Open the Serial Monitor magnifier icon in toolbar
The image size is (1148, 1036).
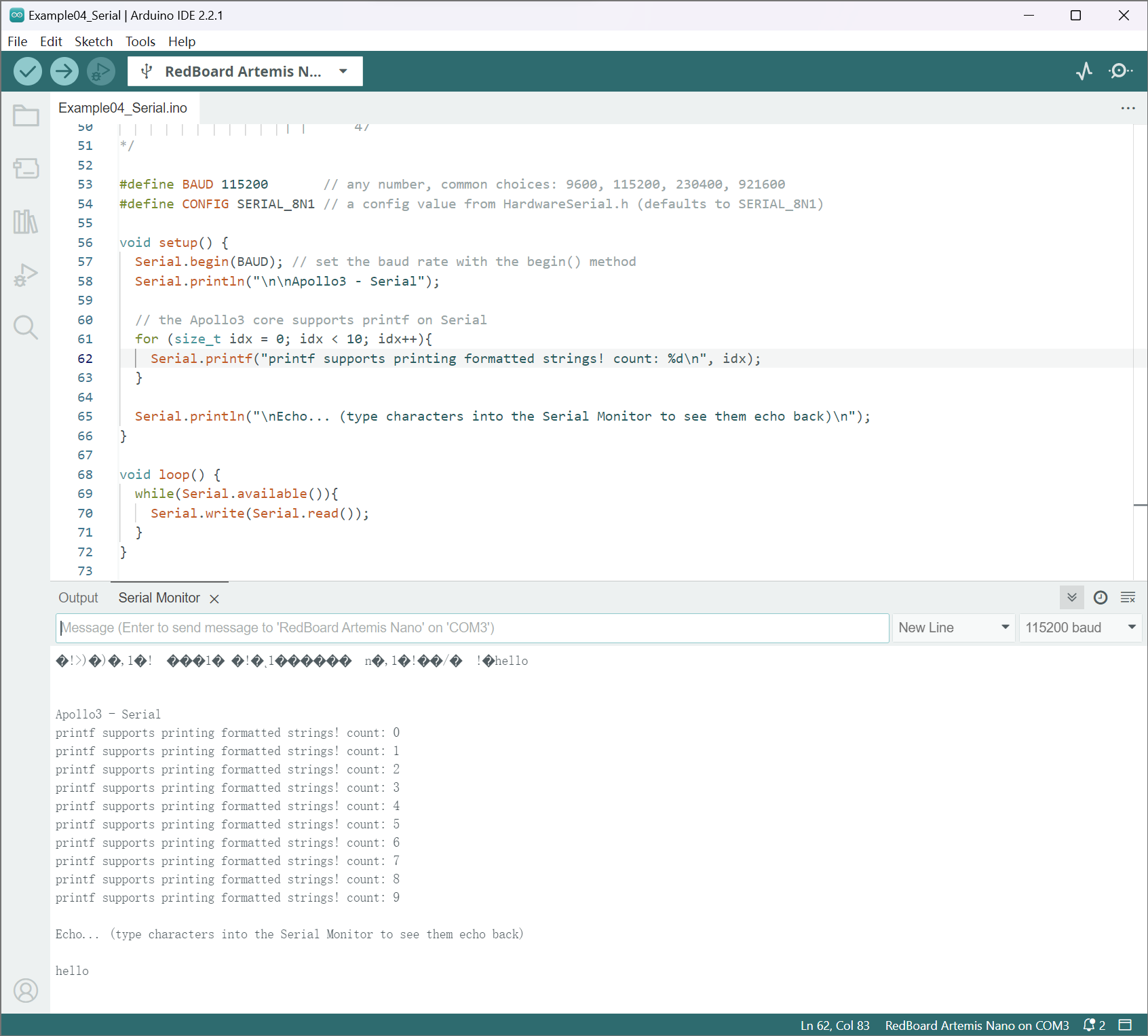1120,71
